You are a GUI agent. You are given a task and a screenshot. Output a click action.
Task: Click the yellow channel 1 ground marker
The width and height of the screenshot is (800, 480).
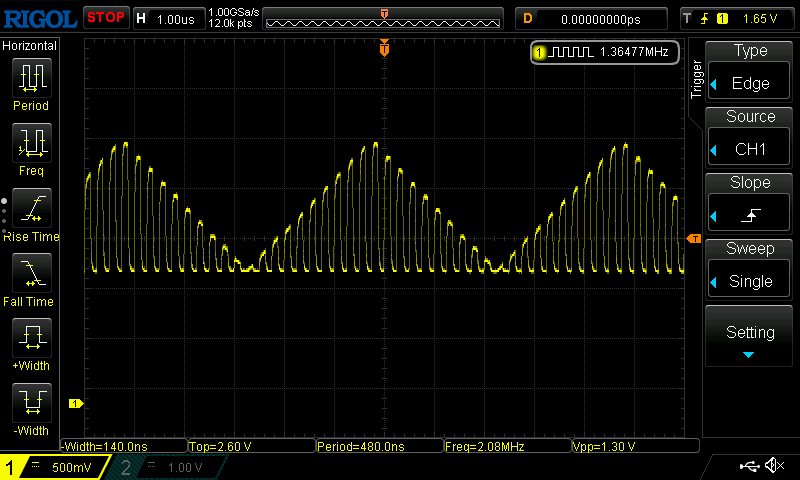[x=76, y=403]
